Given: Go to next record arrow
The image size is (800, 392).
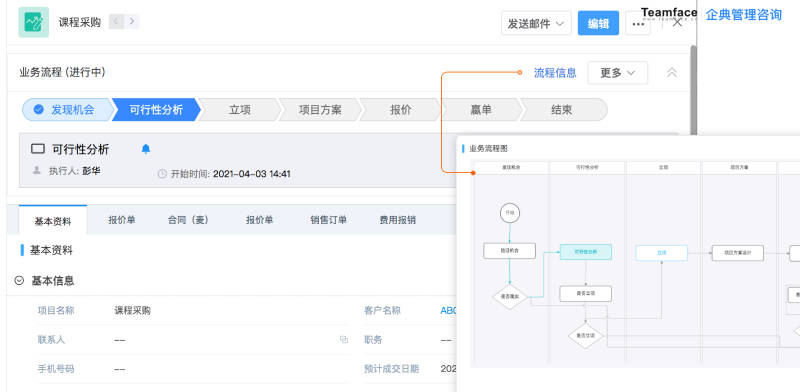Looking at the screenshot, I should coord(132,21).
